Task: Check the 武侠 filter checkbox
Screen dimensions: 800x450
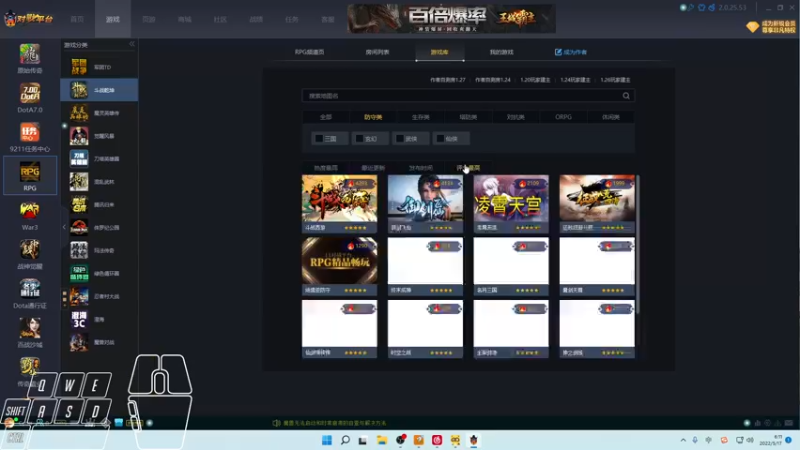Action: [399, 138]
